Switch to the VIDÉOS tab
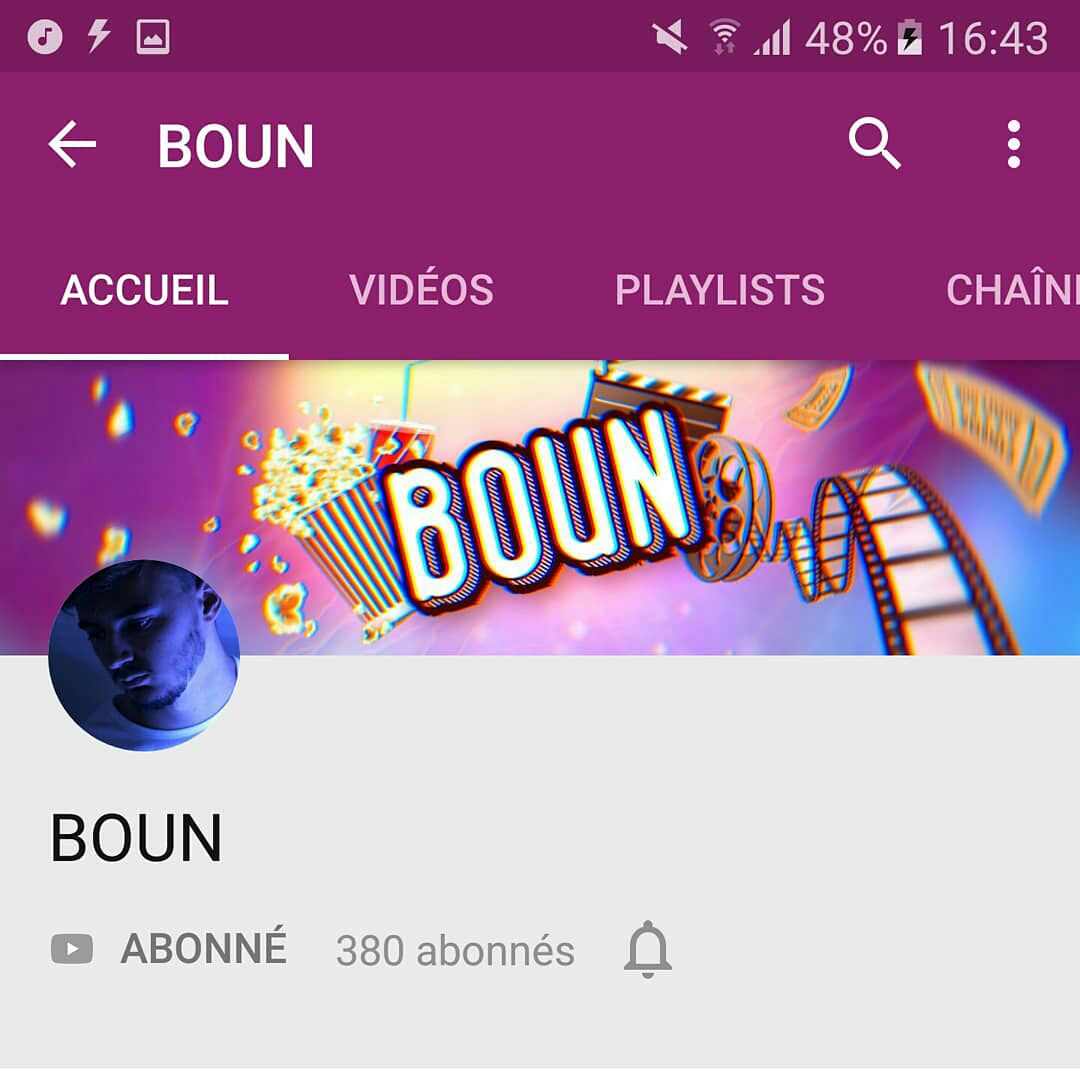 [422, 289]
